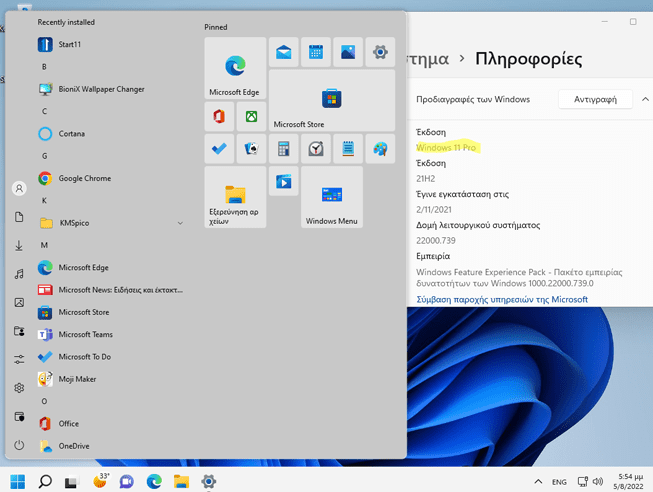Viewport: 653px width, 492px height.
Task: Open the Windows Menu pinned tile
Action: pos(332,197)
